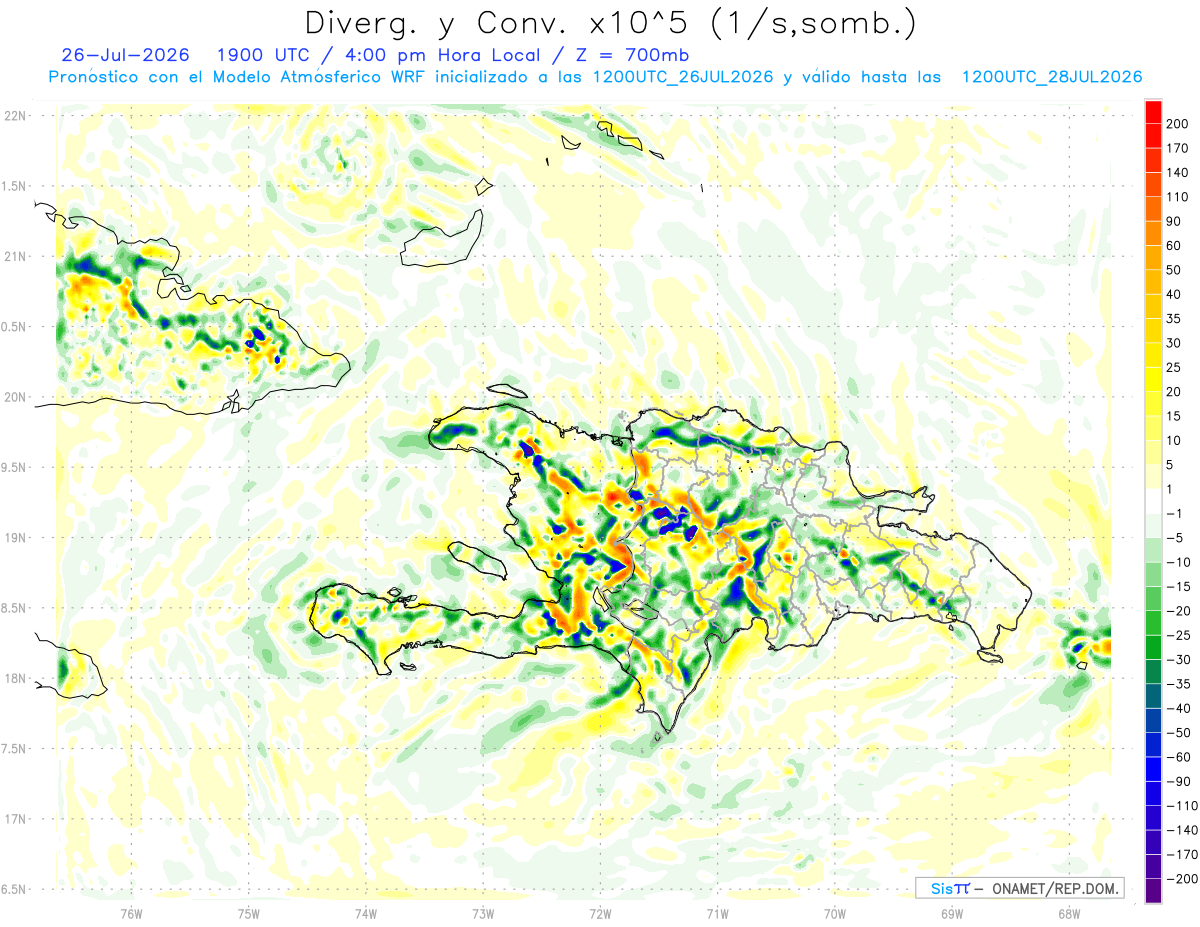Click the "8.5N" latitude axis label

(x=15, y=607)
